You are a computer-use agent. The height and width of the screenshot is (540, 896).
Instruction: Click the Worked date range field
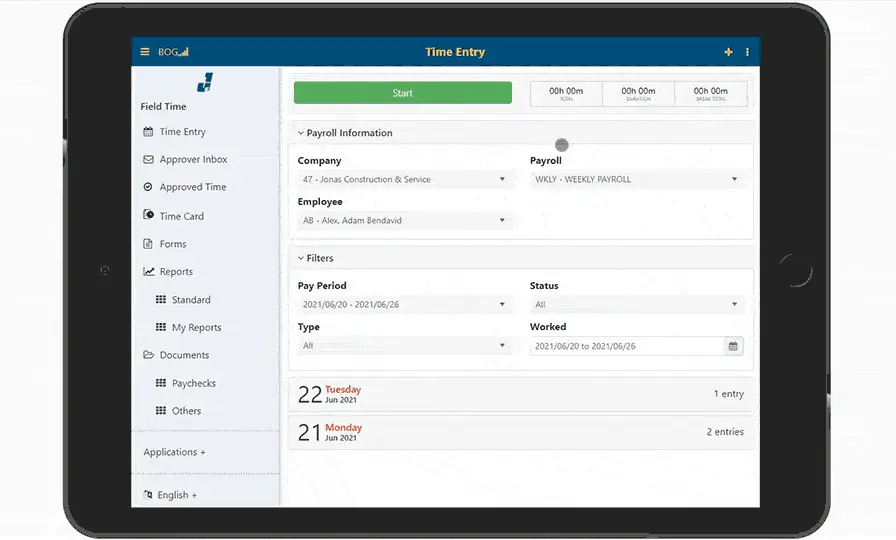[625, 346]
